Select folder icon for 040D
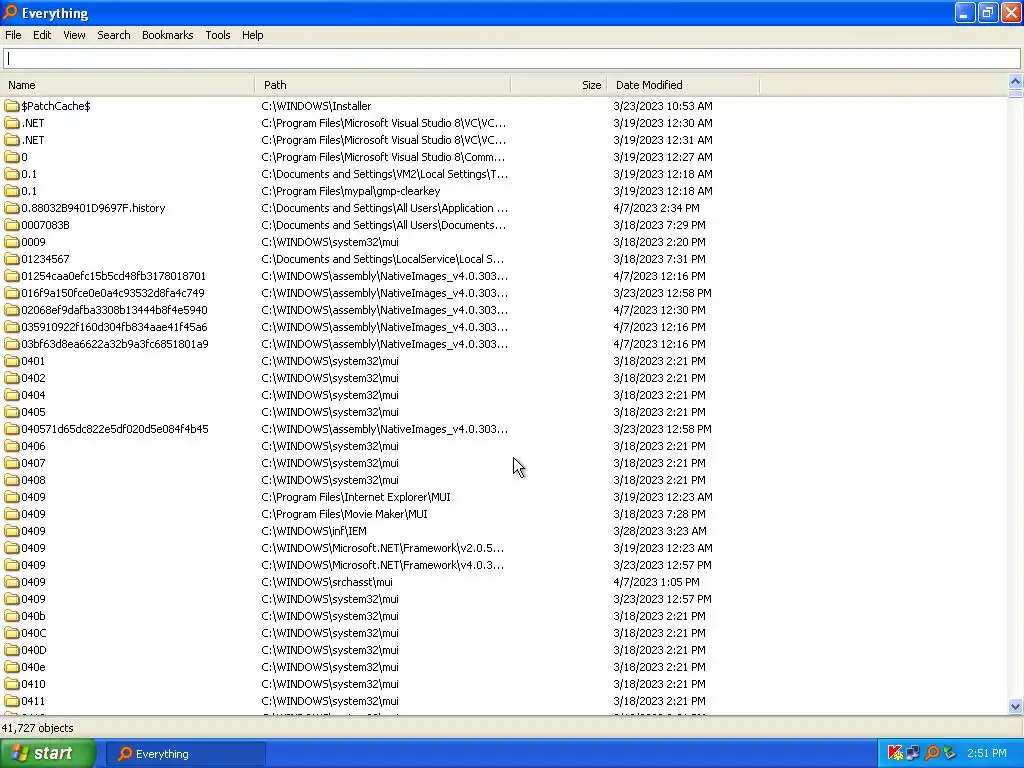 (x=12, y=650)
